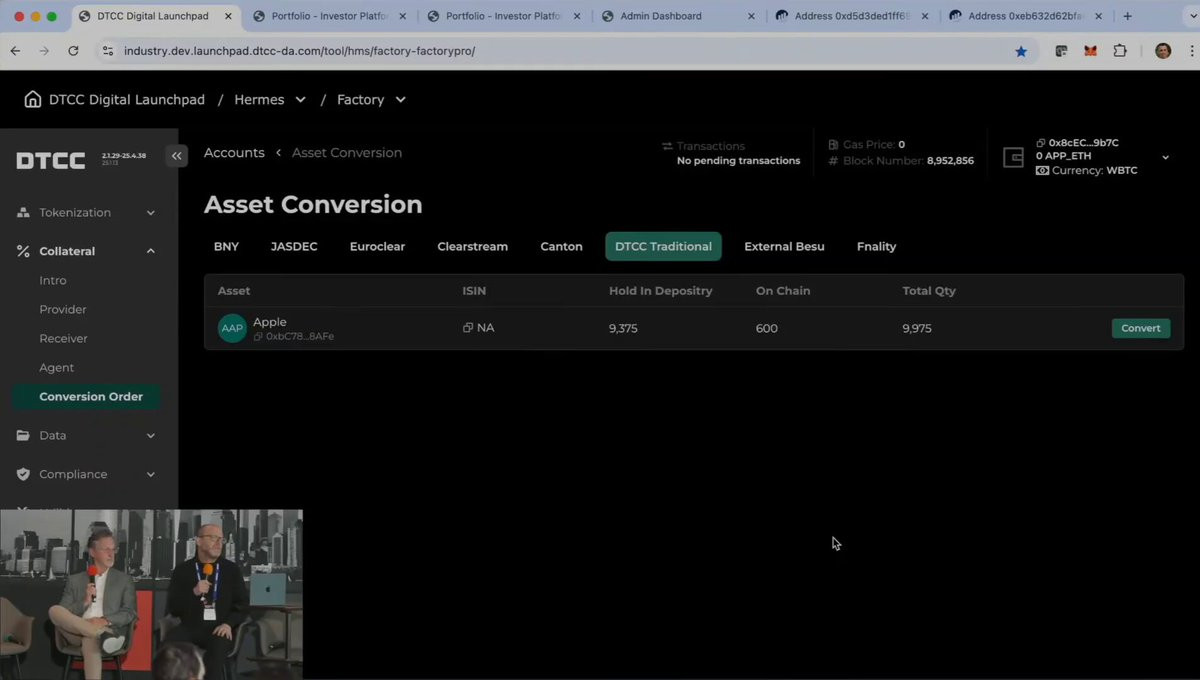Click the Total Qty value 9,975
This screenshot has width=1200, height=680.
(x=917, y=328)
